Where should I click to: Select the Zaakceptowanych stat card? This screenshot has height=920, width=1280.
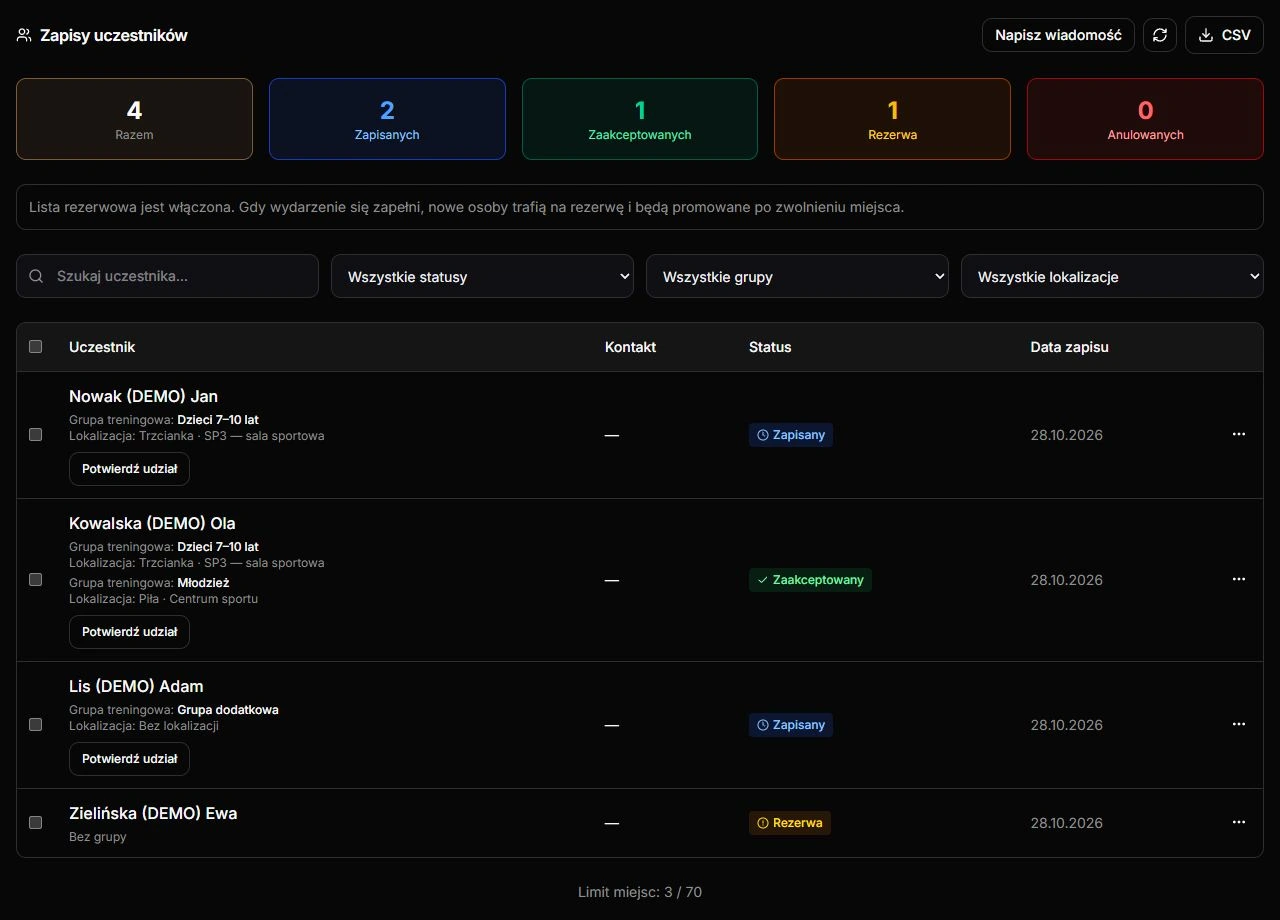[x=640, y=119]
